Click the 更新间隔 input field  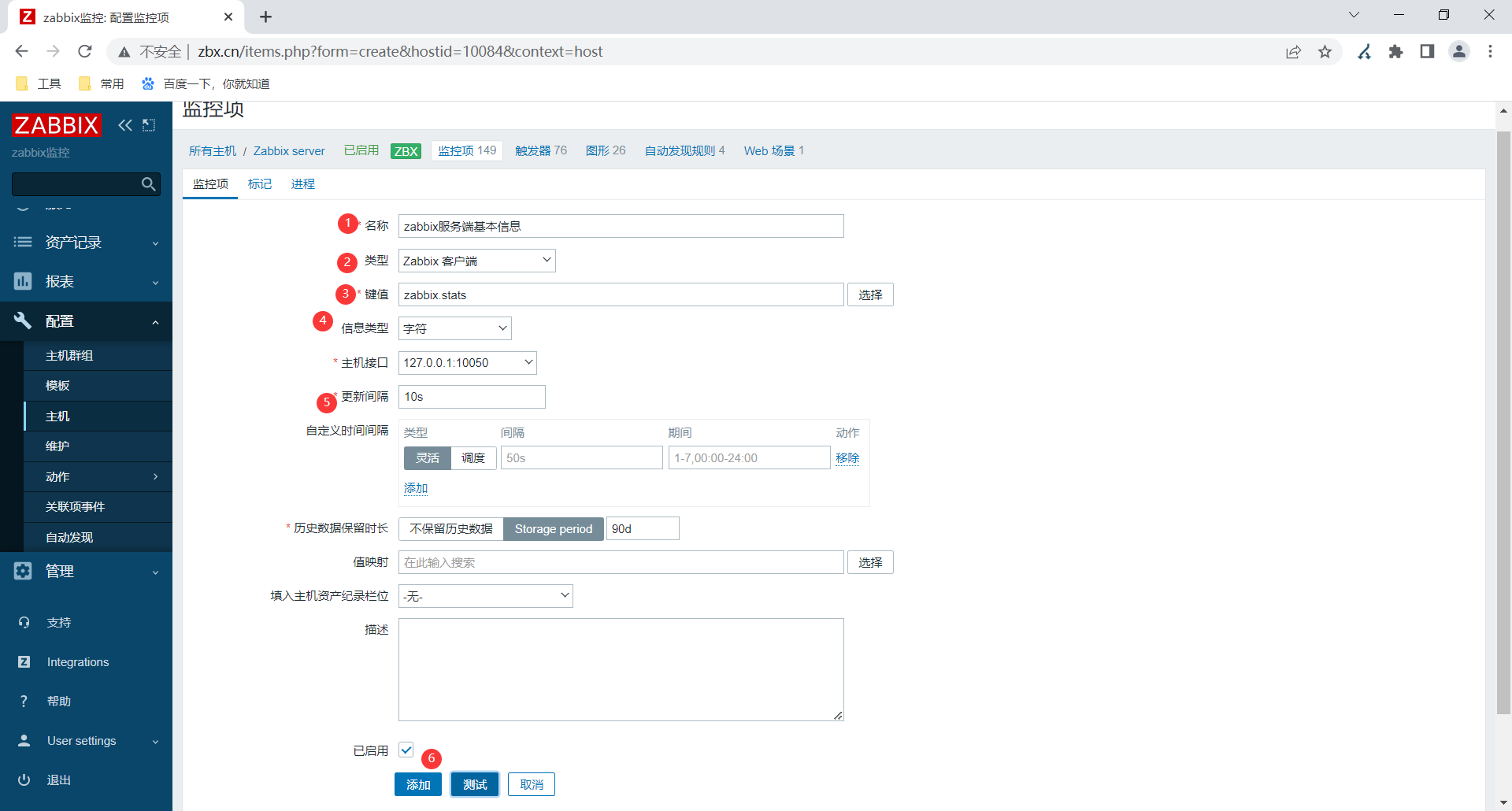click(x=472, y=397)
